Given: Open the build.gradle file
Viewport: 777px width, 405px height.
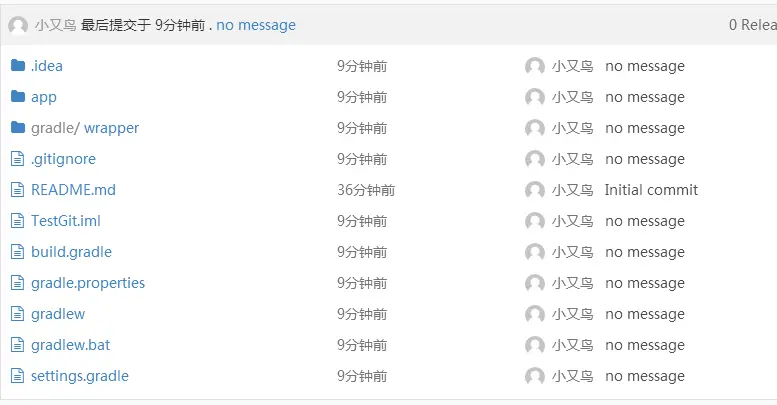Looking at the screenshot, I should (71, 252).
